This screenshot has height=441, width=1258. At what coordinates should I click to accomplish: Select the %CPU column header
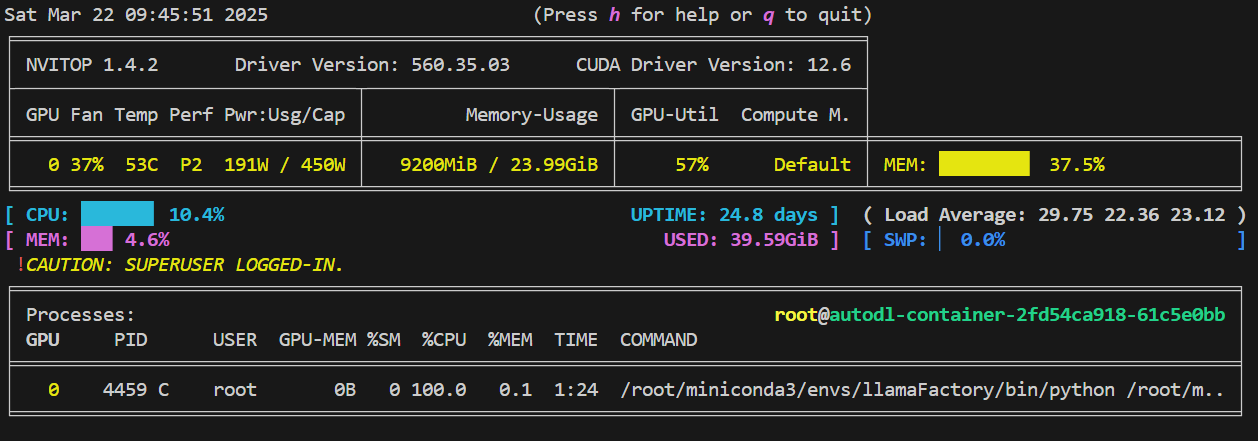[x=443, y=340]
